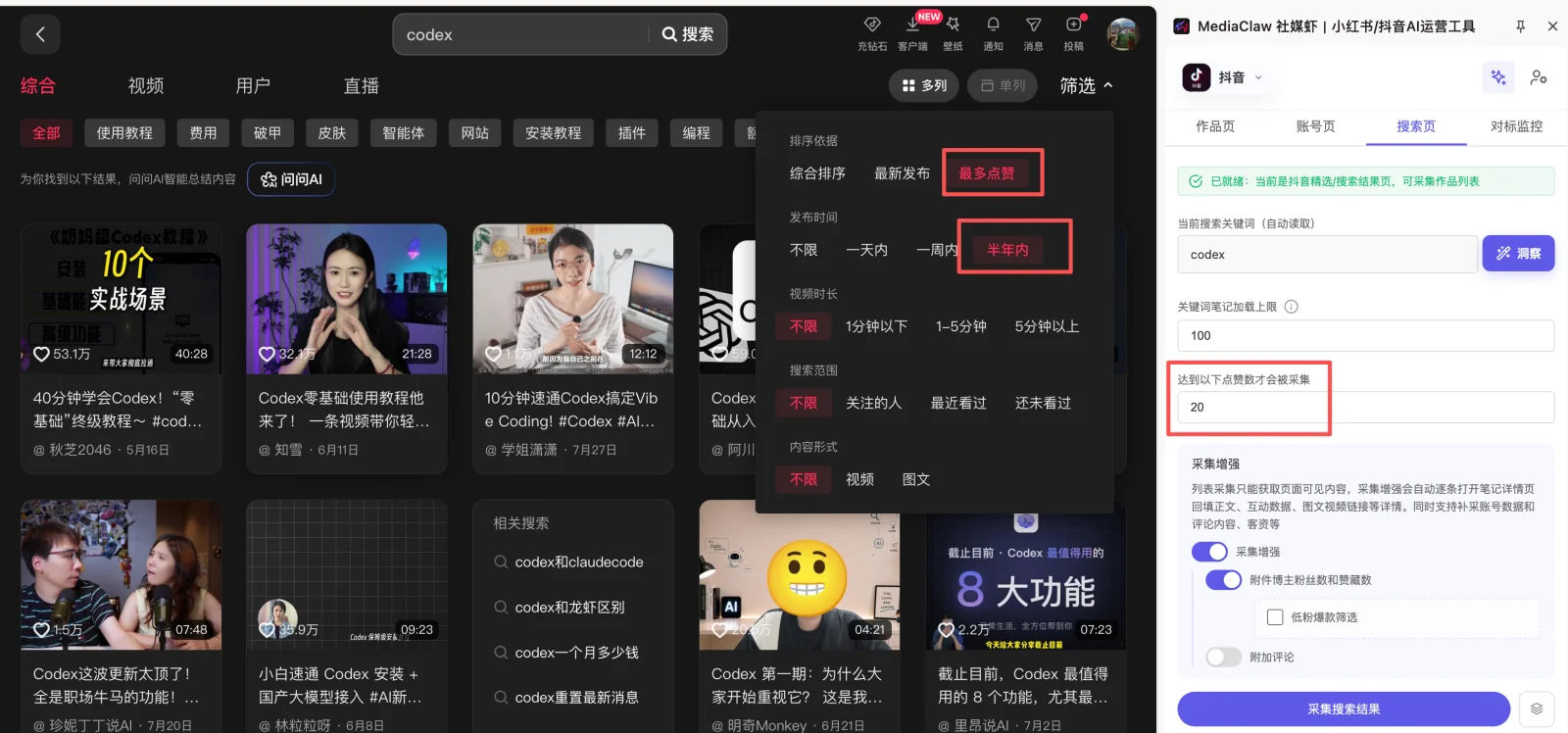Click the 洞察 insight button
This screenshot has width=1568, height=733.
coord(1518,253)
